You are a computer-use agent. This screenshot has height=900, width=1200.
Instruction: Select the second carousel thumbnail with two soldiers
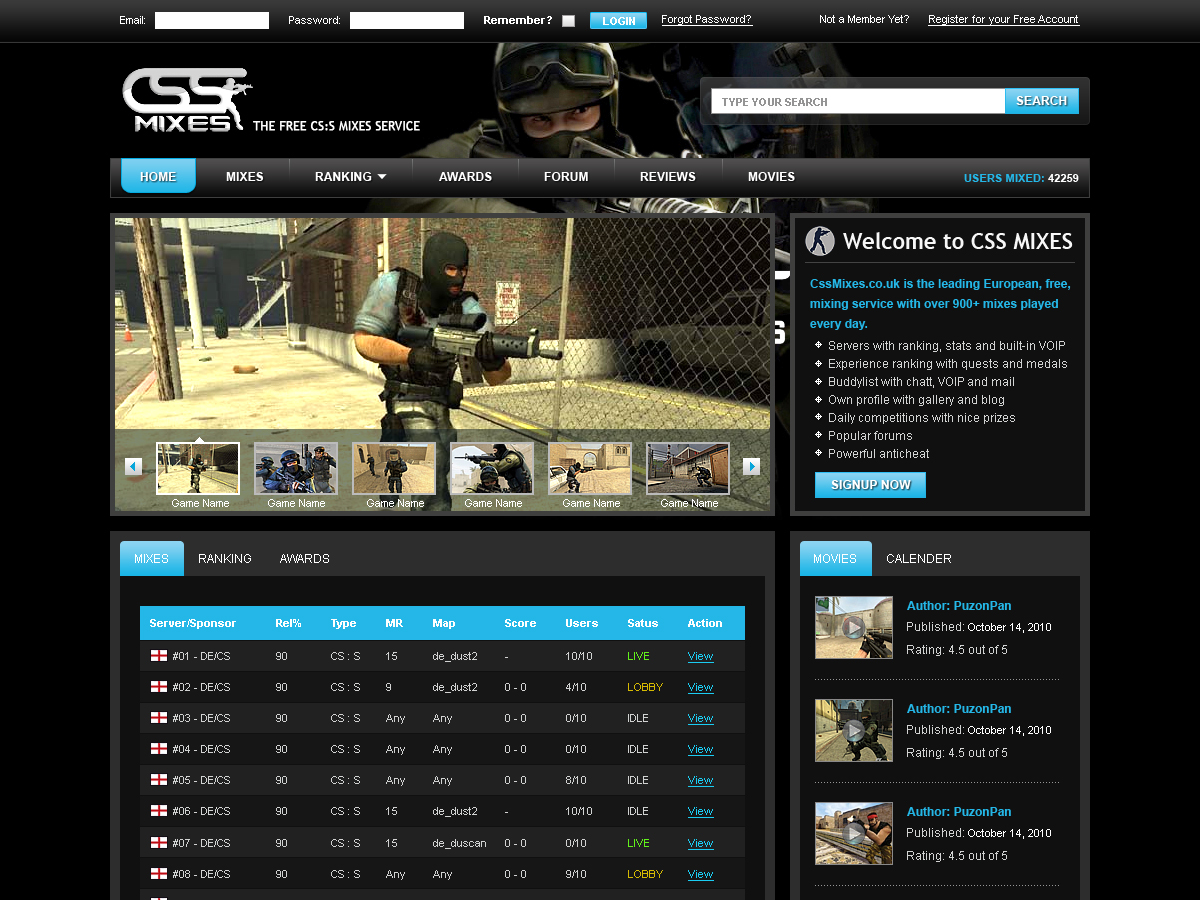[x=296, y=469]
